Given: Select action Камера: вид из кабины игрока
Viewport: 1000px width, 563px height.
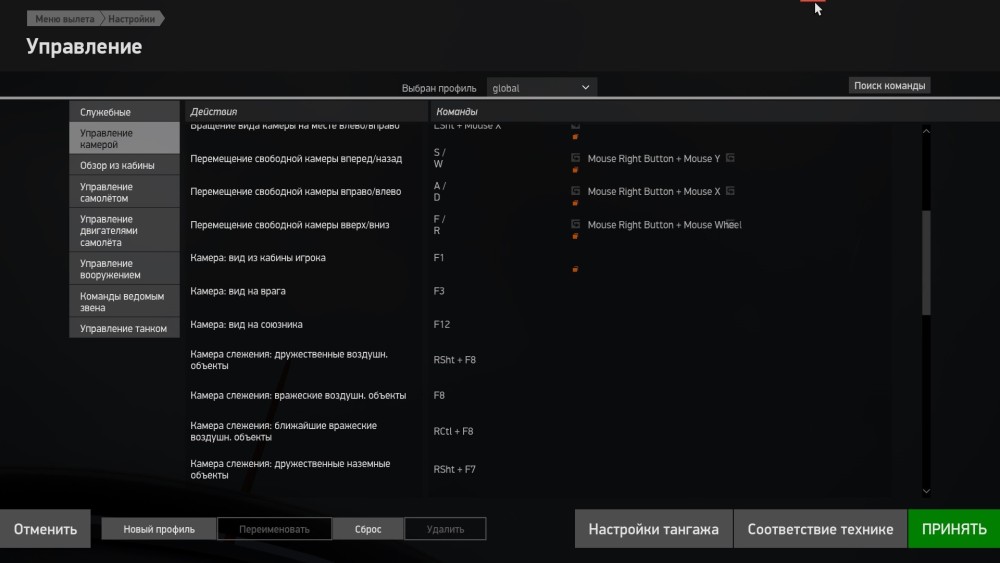Looking at the screenshot, I should pyautogui.click(x=258, y=258).
